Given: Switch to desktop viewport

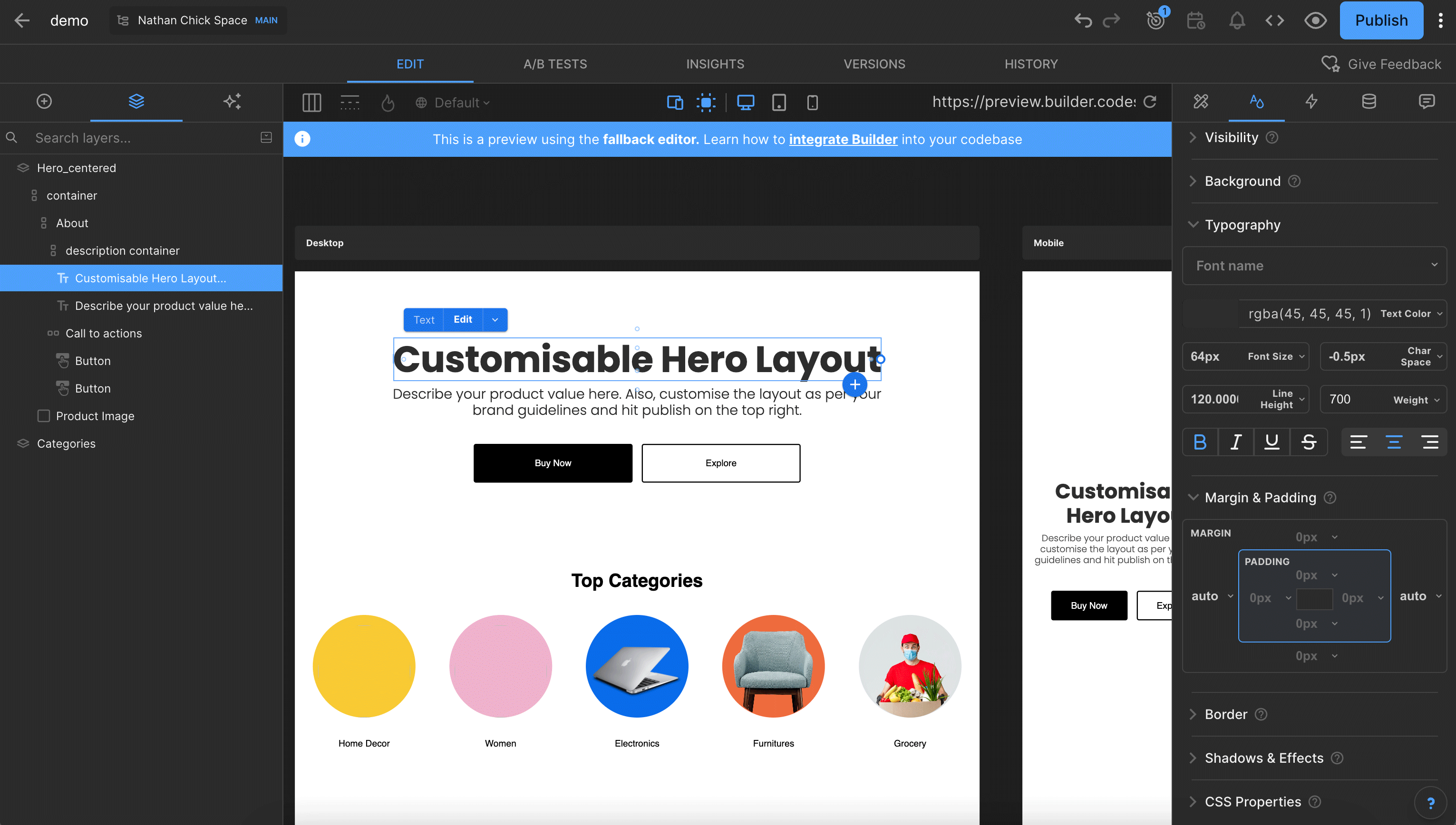Looking at the screenshot, I should [745, 103].
